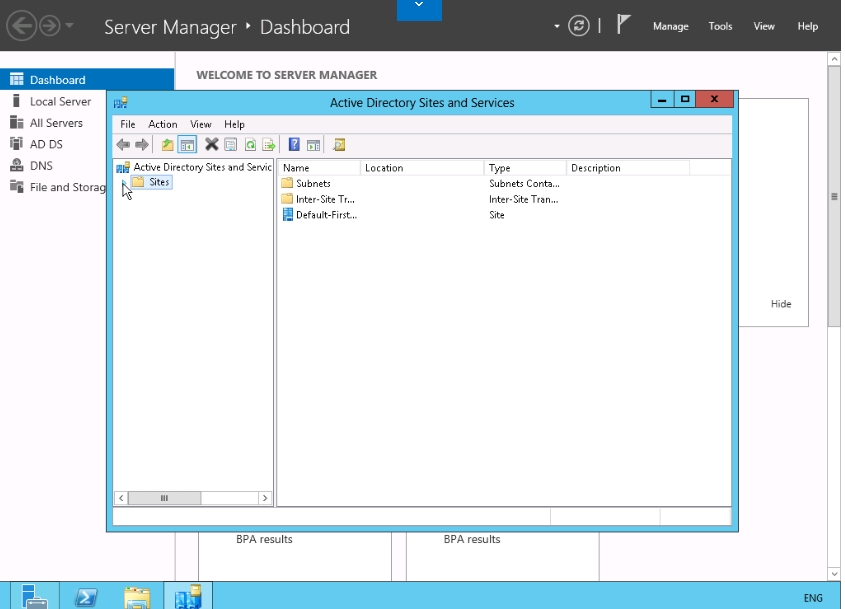Click the Export List toolbar icon

click(x=269, y=145)
